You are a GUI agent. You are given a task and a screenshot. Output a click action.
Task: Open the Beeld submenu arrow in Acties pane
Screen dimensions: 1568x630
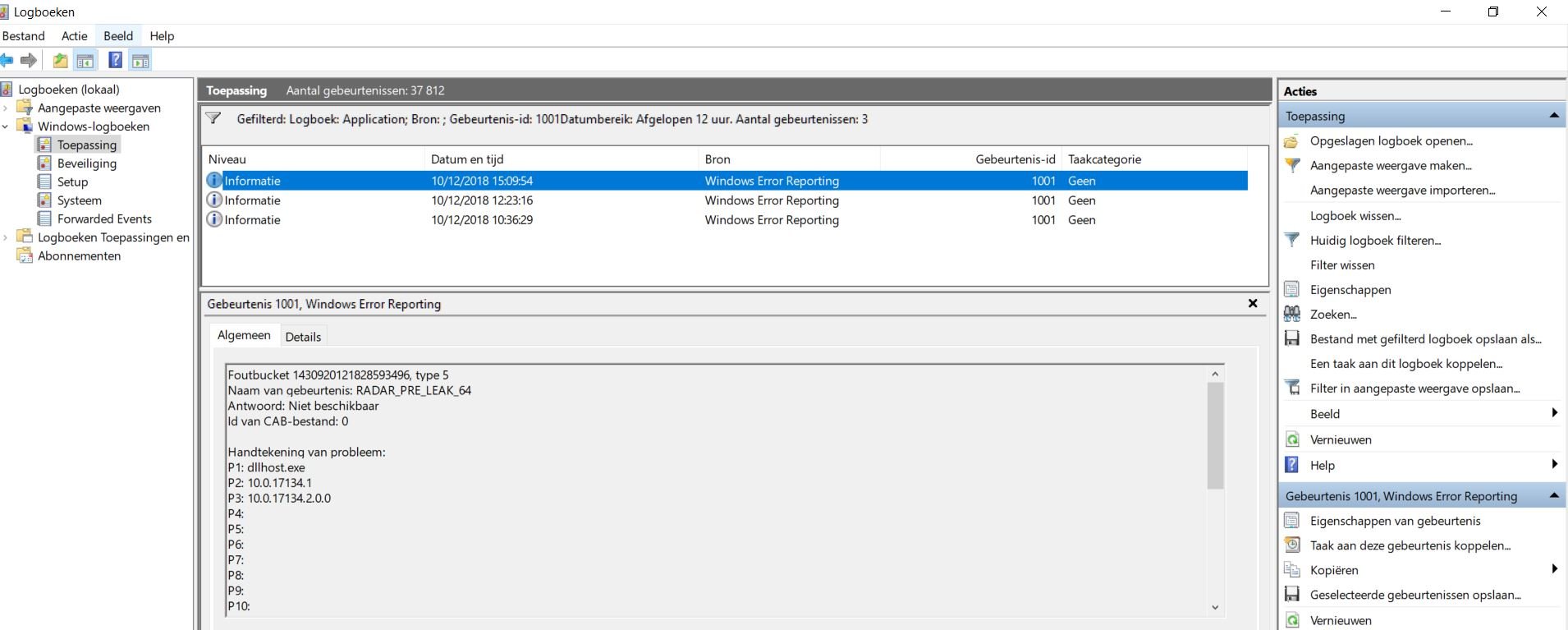click(1554, 413)
